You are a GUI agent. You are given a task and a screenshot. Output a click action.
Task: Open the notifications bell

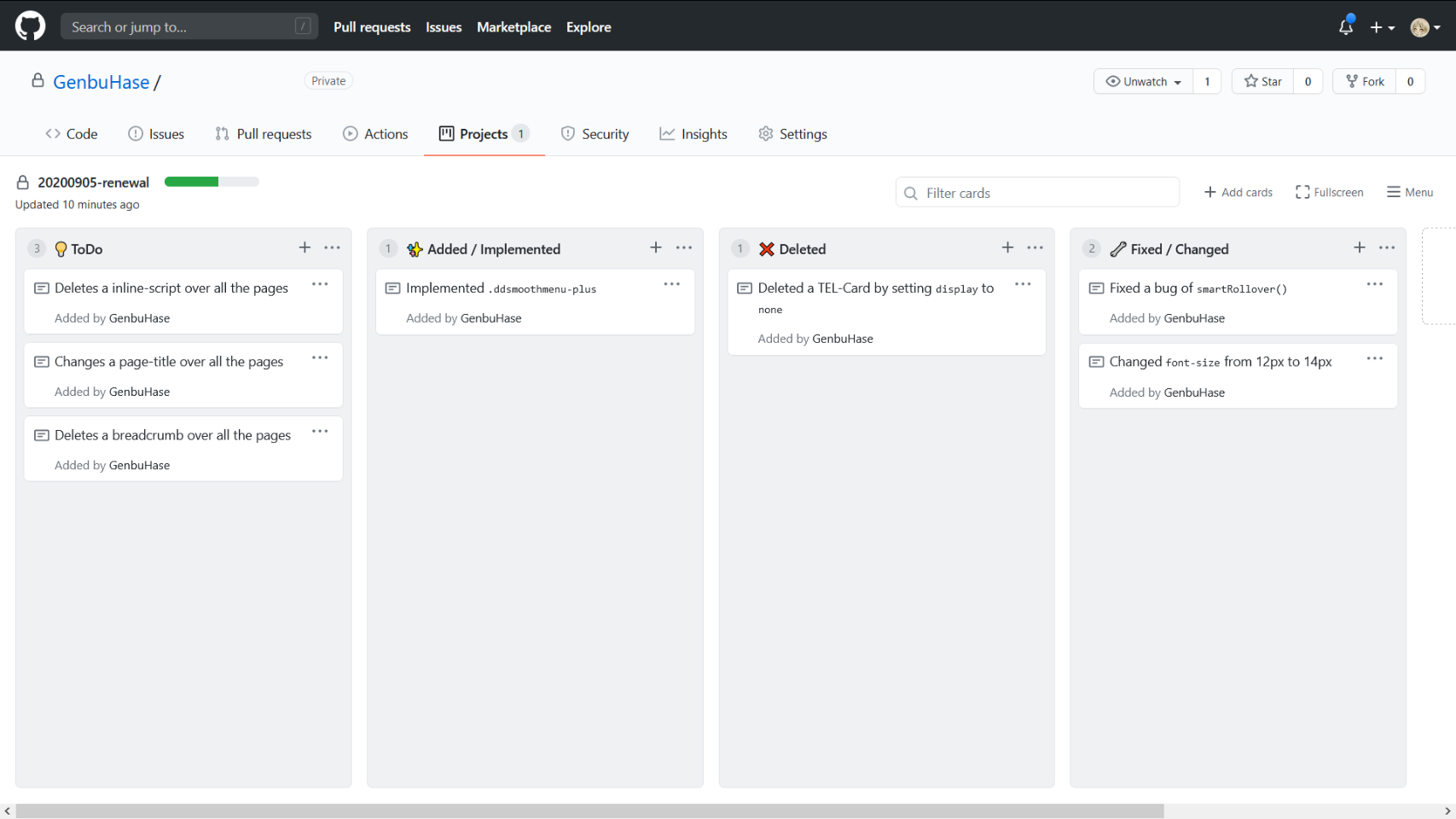(x=1345, y=27)
